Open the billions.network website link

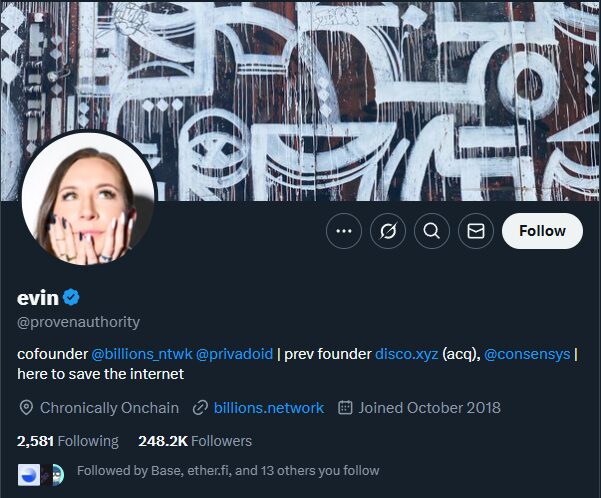click(269, 408)
